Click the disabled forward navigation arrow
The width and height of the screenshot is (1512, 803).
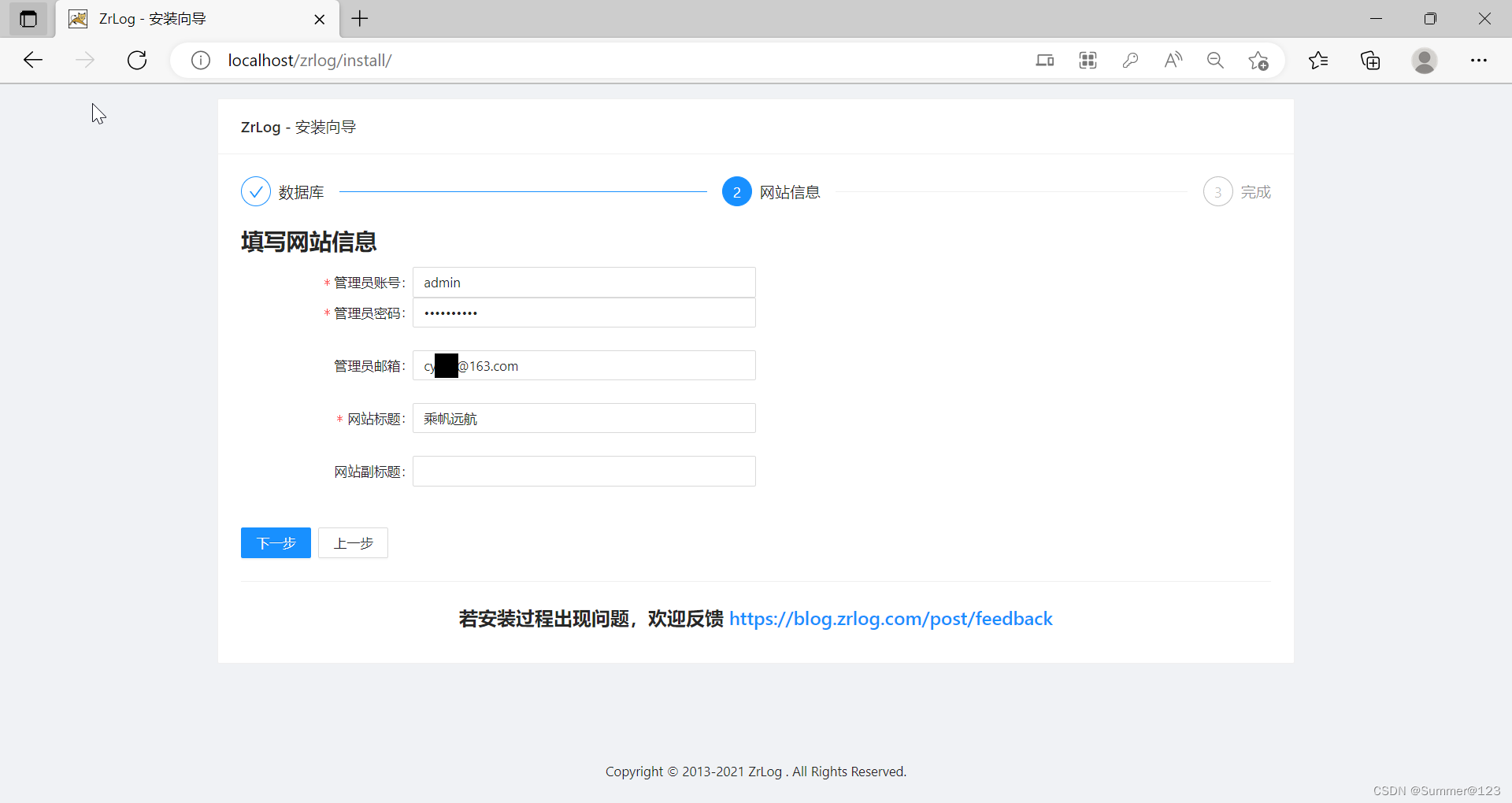tap(85, 60)
